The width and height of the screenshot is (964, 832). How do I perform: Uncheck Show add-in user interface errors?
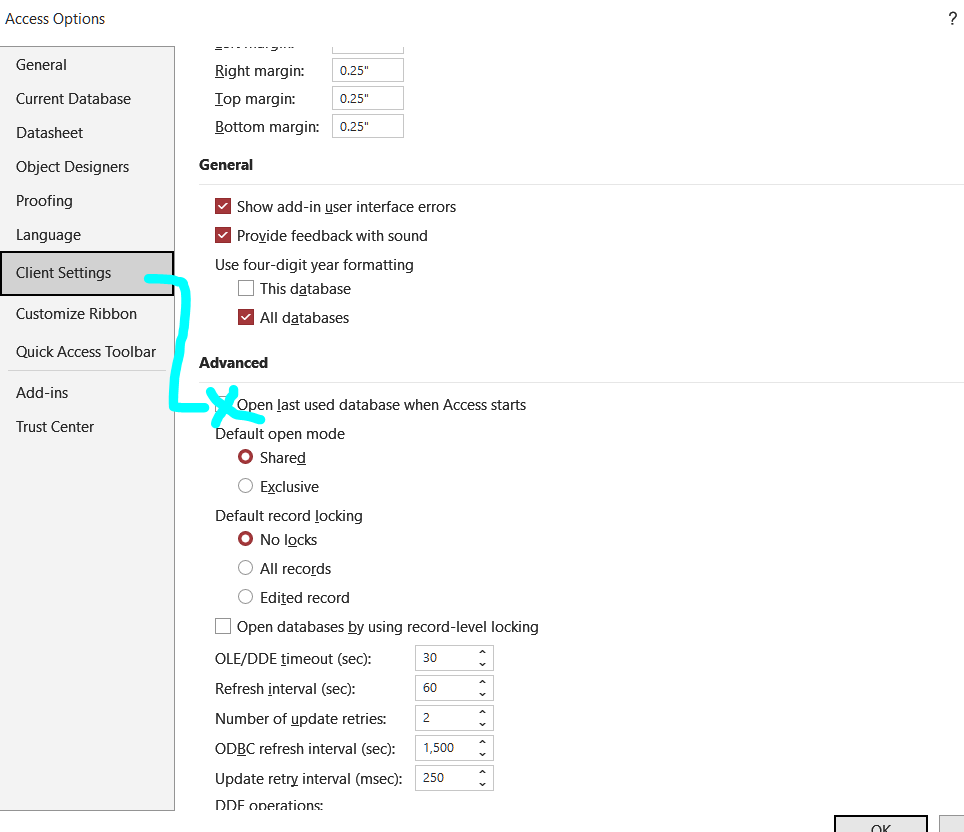[x=223, y=206]
